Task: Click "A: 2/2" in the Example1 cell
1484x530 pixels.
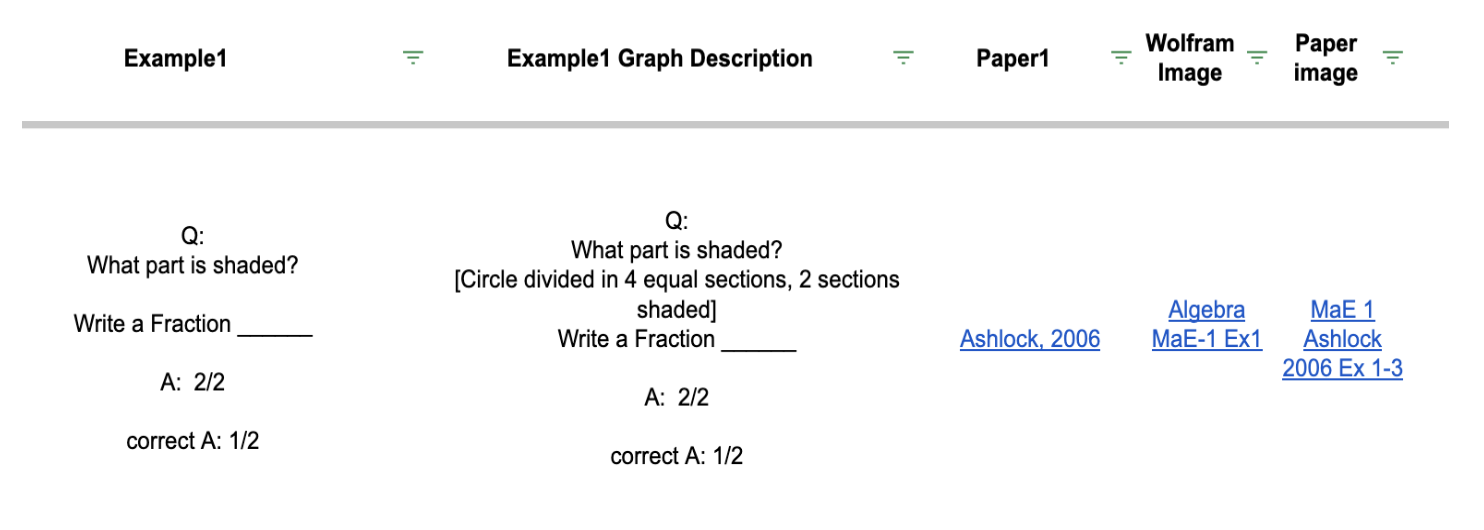Action: (x=193, y=383)
